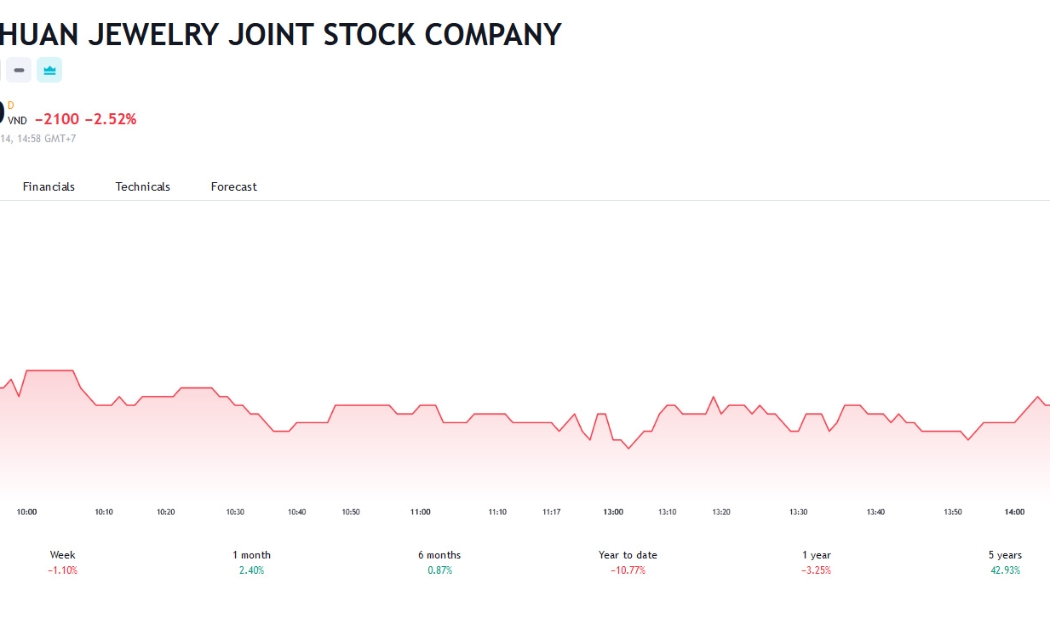Image resolution: width=1050 pixels, height=630 pixels.
Task: Click the 13:50 time axis label
Action: [x=953, y=512]
